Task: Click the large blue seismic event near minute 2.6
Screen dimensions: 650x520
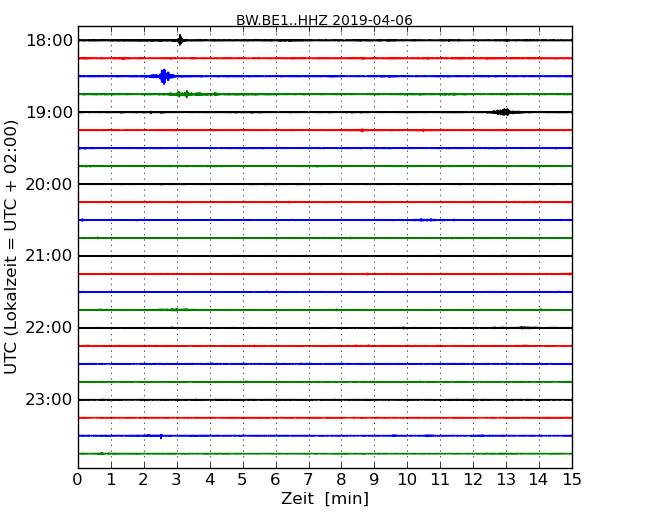Action: tap(164, 76)
